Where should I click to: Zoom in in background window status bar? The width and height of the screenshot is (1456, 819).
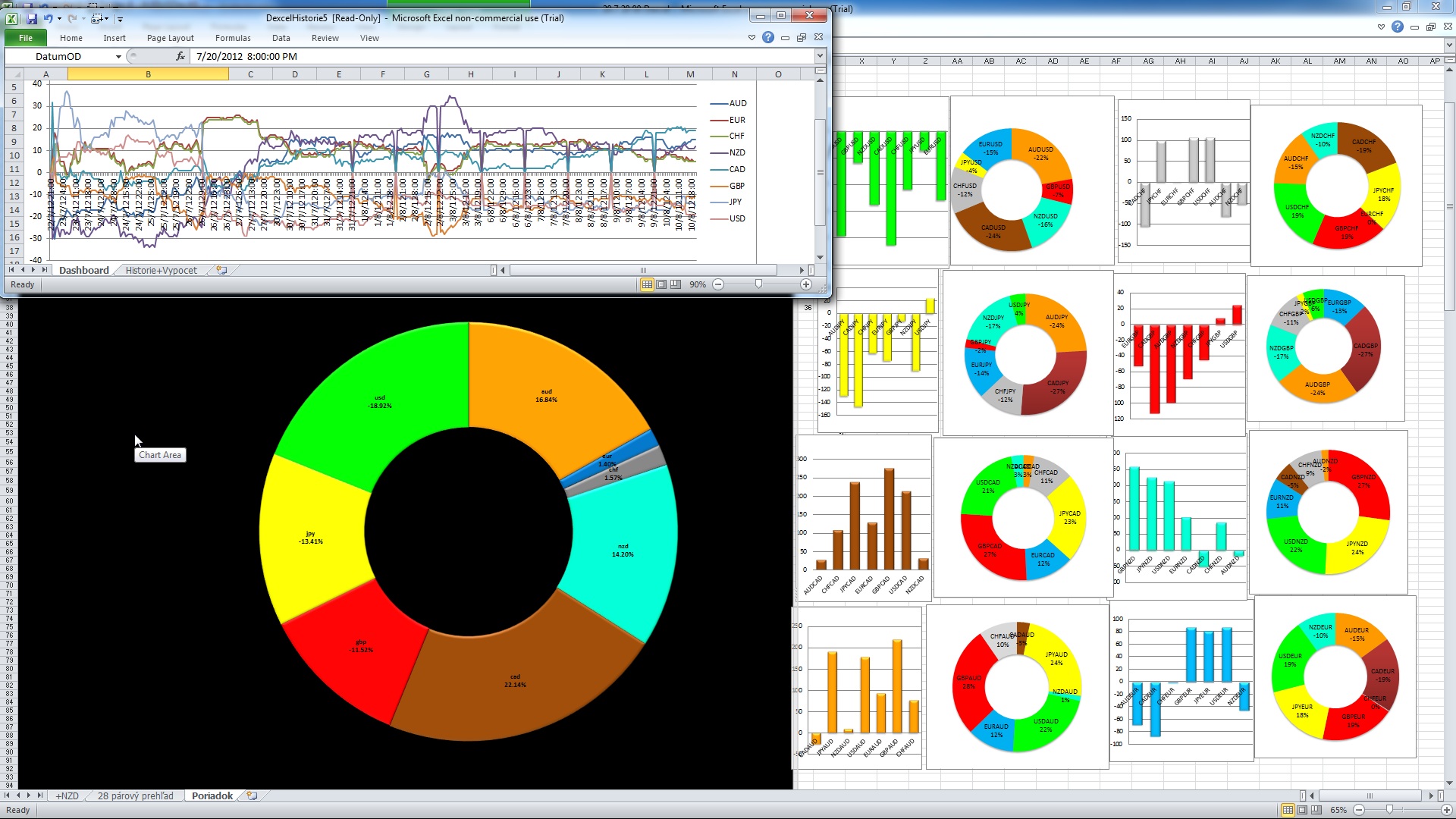coord(1446,810)
